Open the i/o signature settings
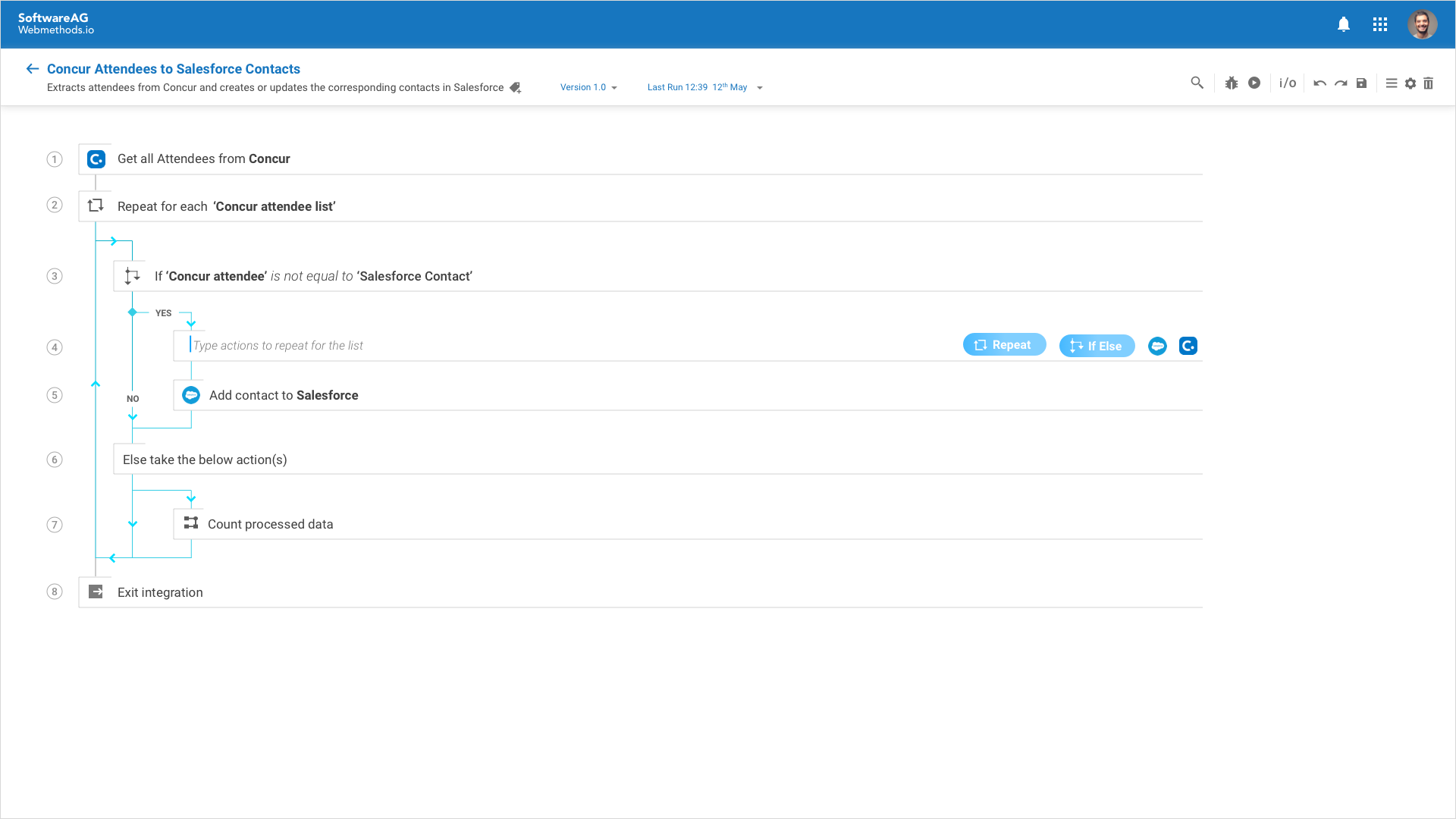This screenshot has width=1456, height=819. click(1288, 83)
